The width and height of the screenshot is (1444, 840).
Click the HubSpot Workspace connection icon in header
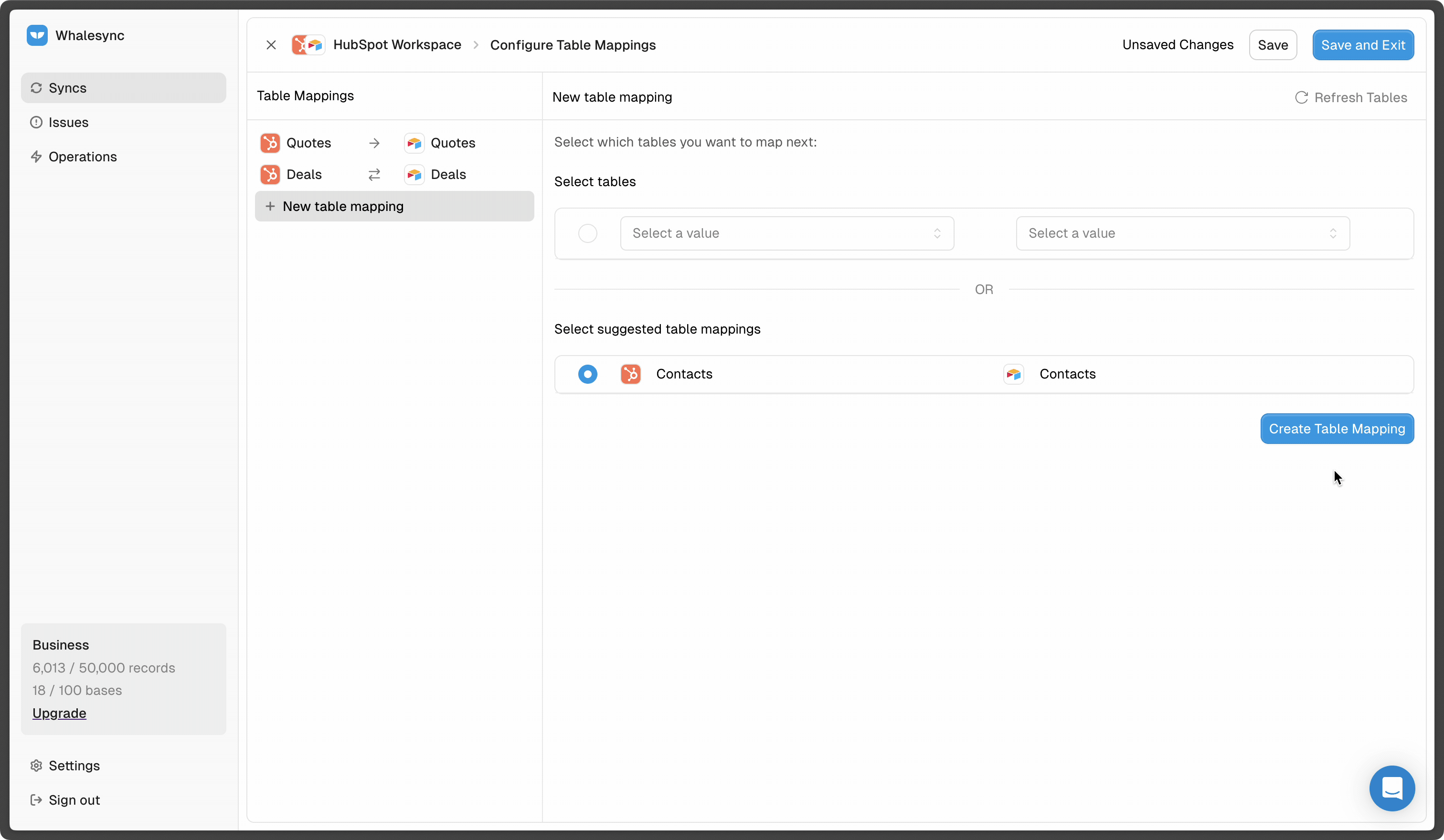click(308, 45)
